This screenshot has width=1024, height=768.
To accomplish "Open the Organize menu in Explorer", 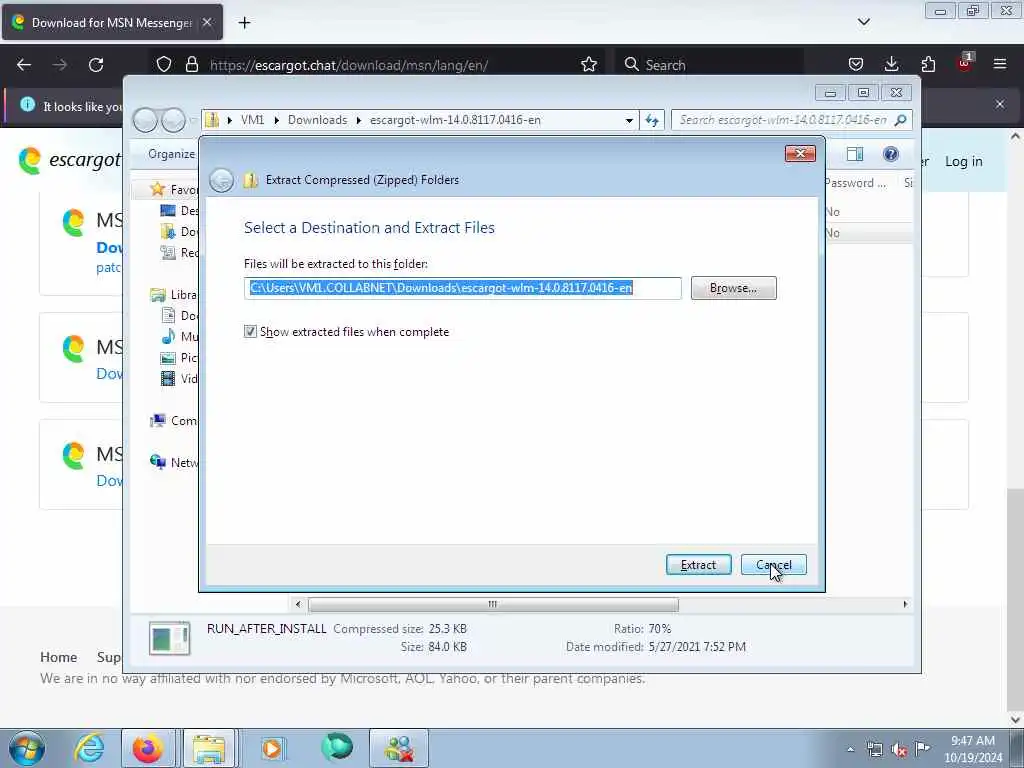I will [171, 154].
